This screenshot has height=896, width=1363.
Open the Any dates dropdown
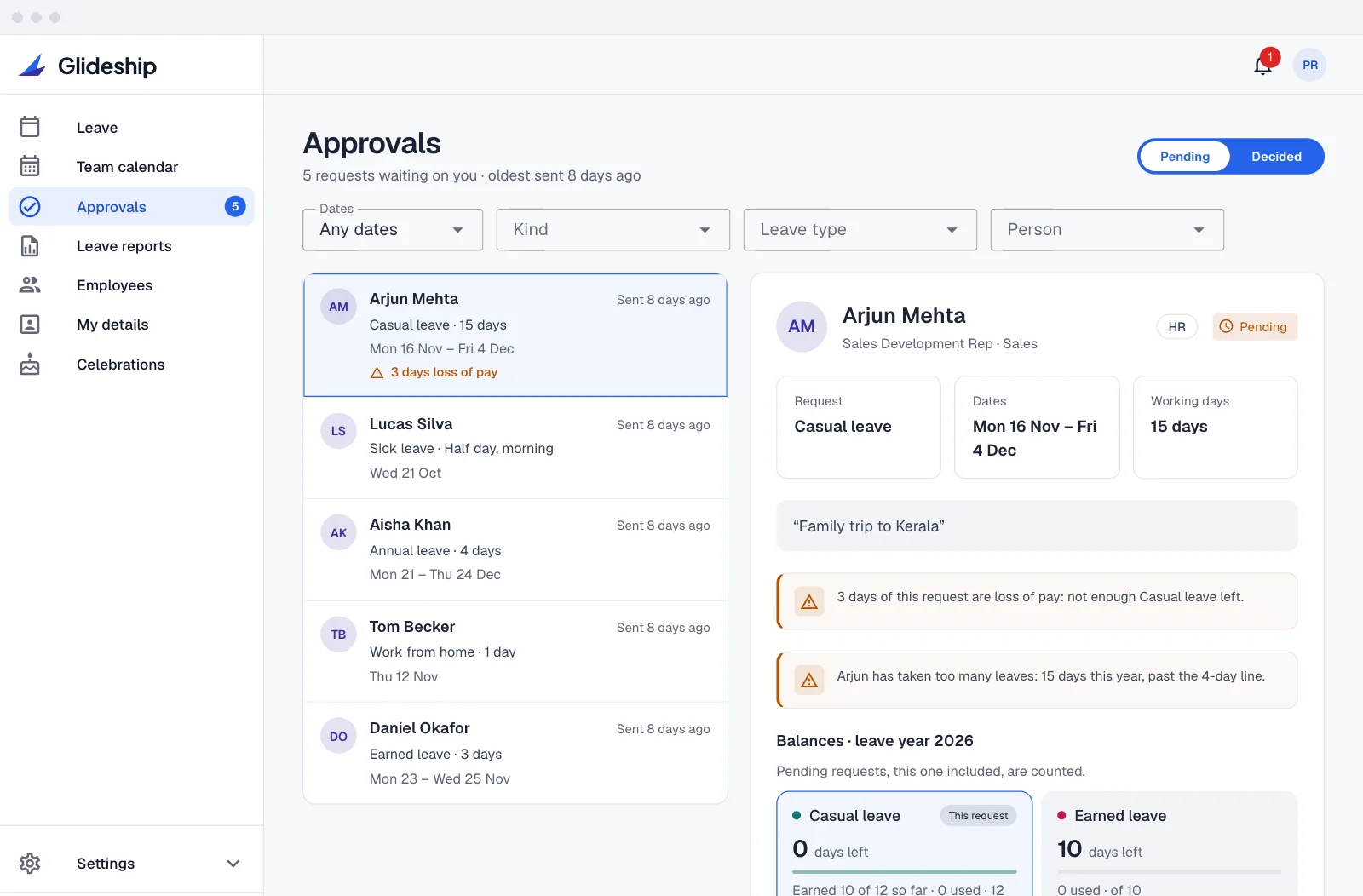(x=393, y=230)
